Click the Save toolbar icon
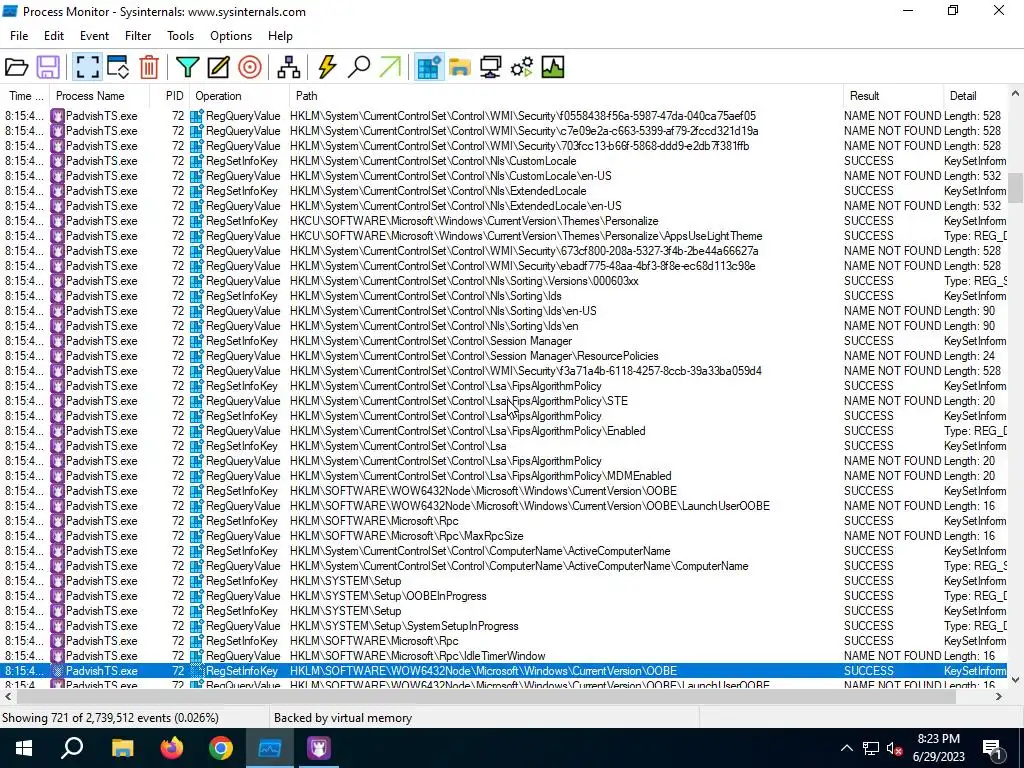 48,67
